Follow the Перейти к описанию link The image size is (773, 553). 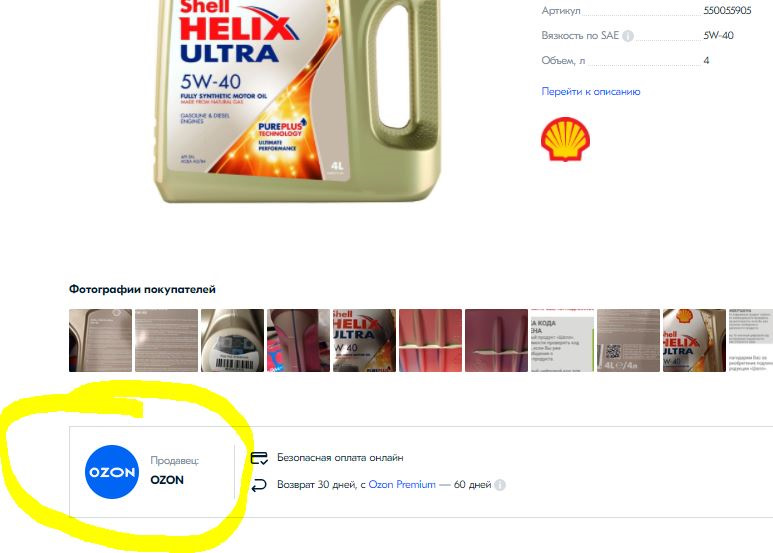(591, 91)
